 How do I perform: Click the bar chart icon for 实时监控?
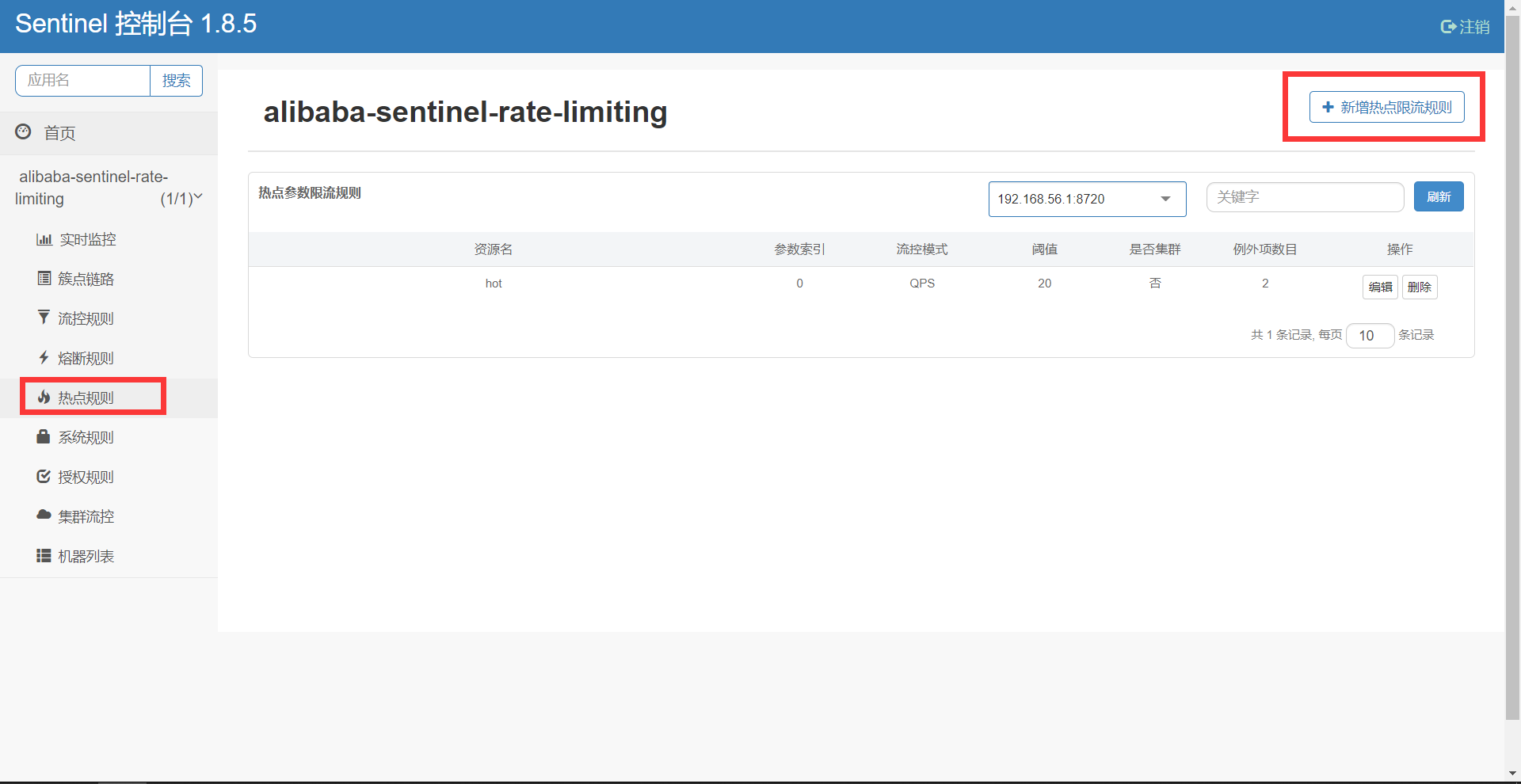44,239
